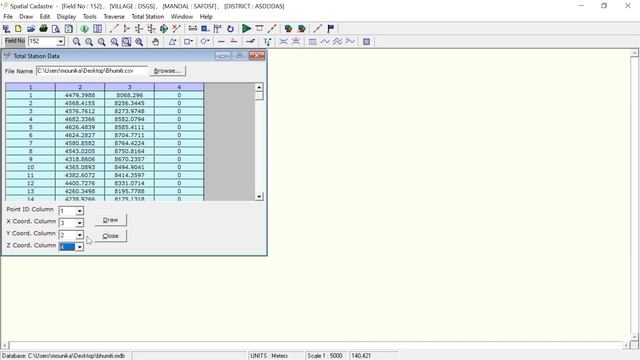Click the data table scroll up arrow
The image size is (640, 360).
click(x=259, y=87)
